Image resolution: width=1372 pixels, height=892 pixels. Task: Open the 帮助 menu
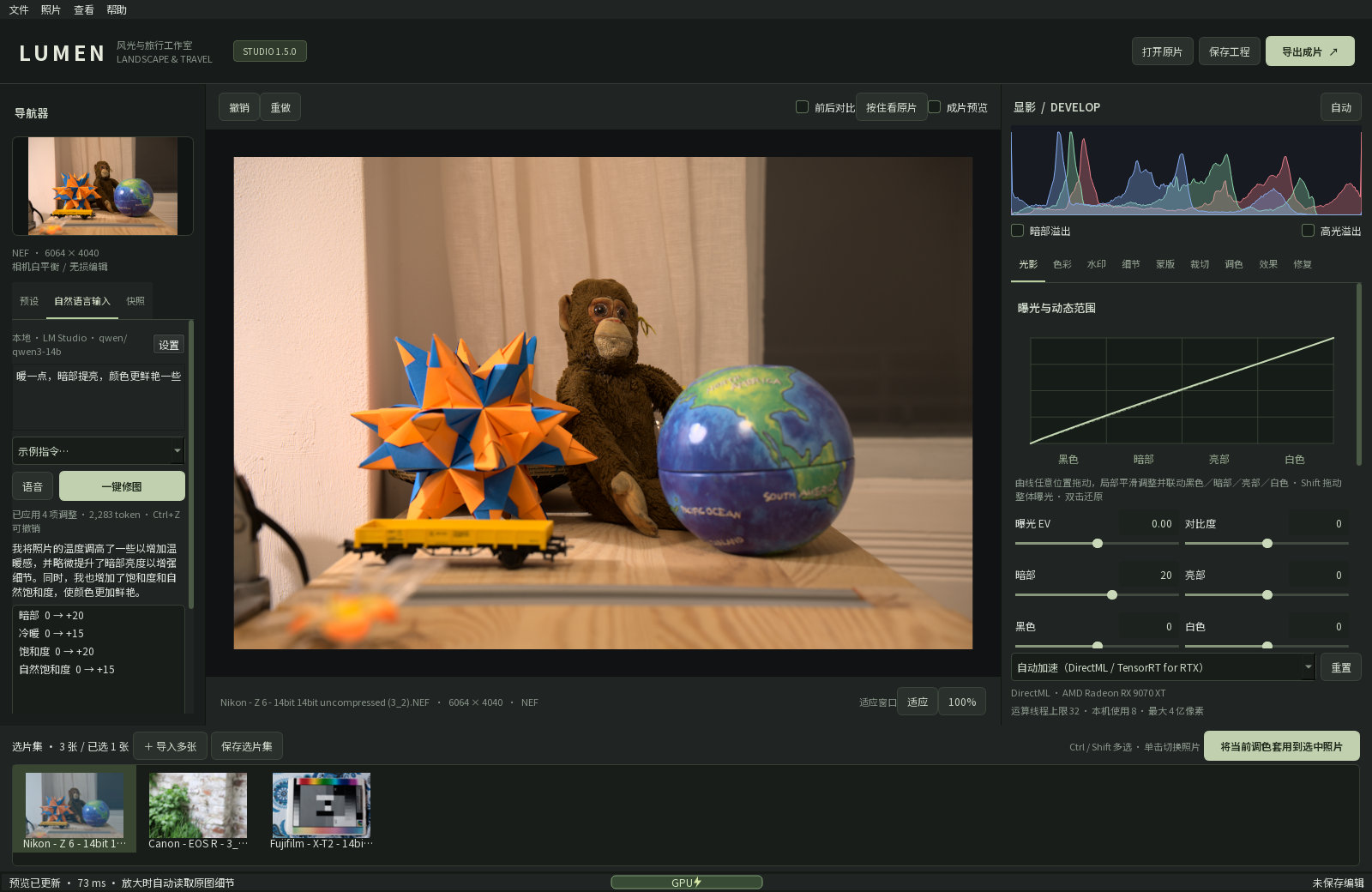click(x=117, y=10)
